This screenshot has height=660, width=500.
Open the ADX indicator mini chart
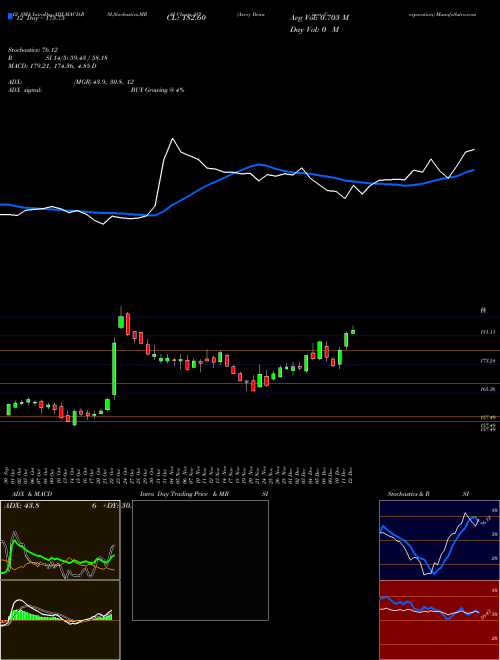click(60, 540)
